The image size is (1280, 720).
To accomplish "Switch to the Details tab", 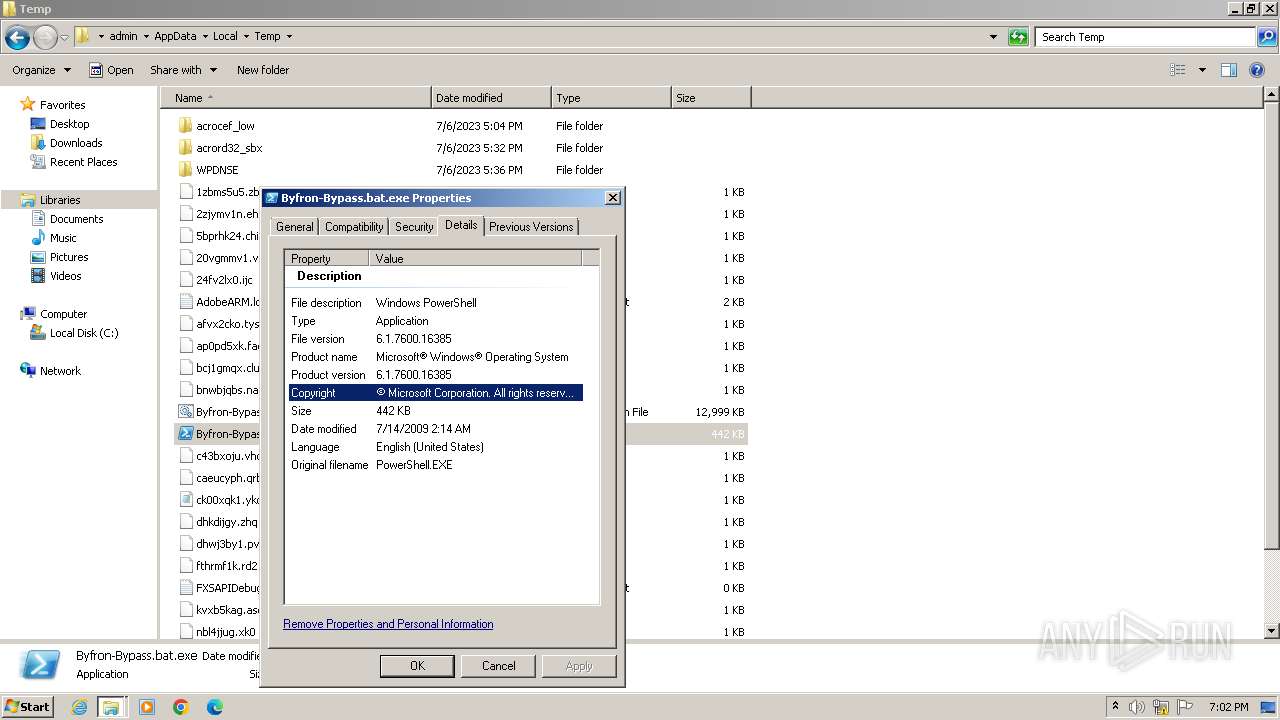I will tap(461, 225).
